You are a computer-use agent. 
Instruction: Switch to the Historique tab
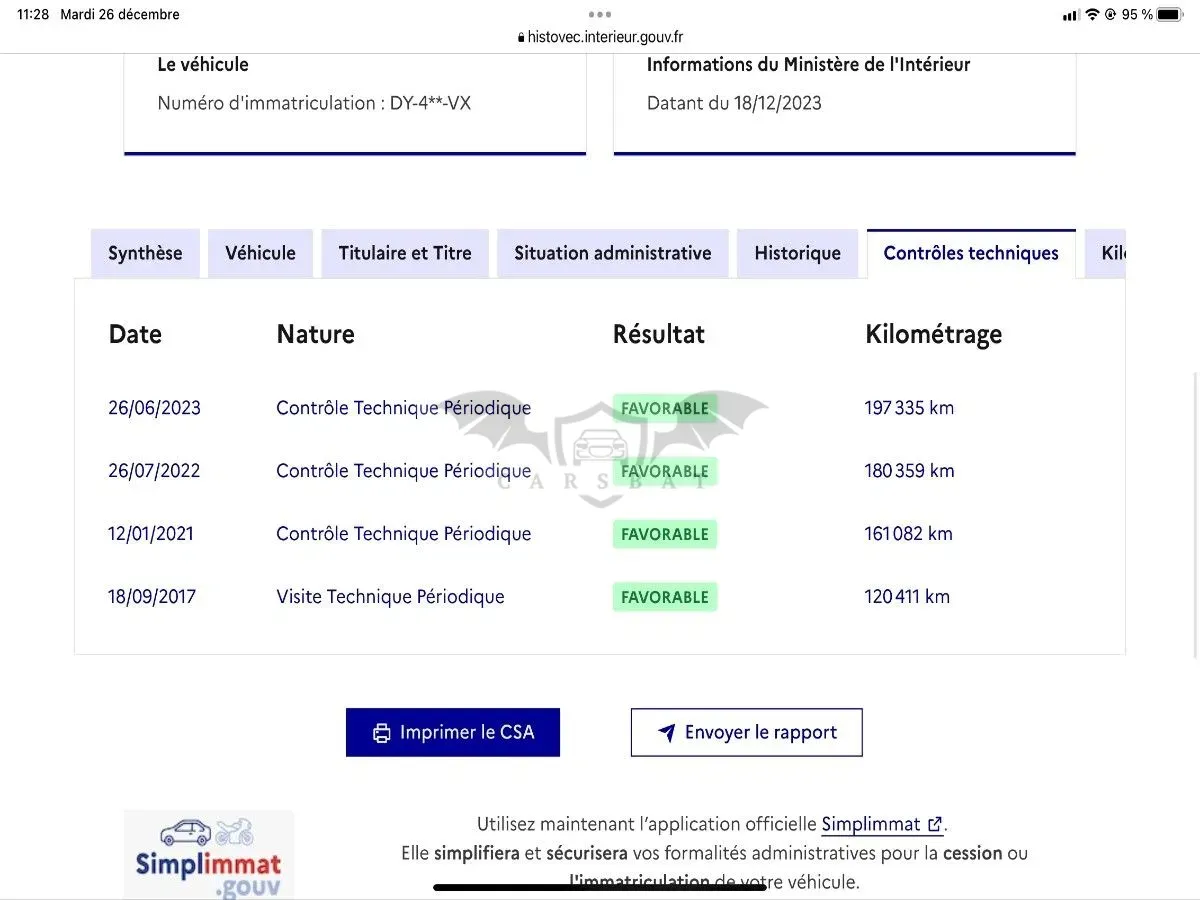(x=798, y=253)
